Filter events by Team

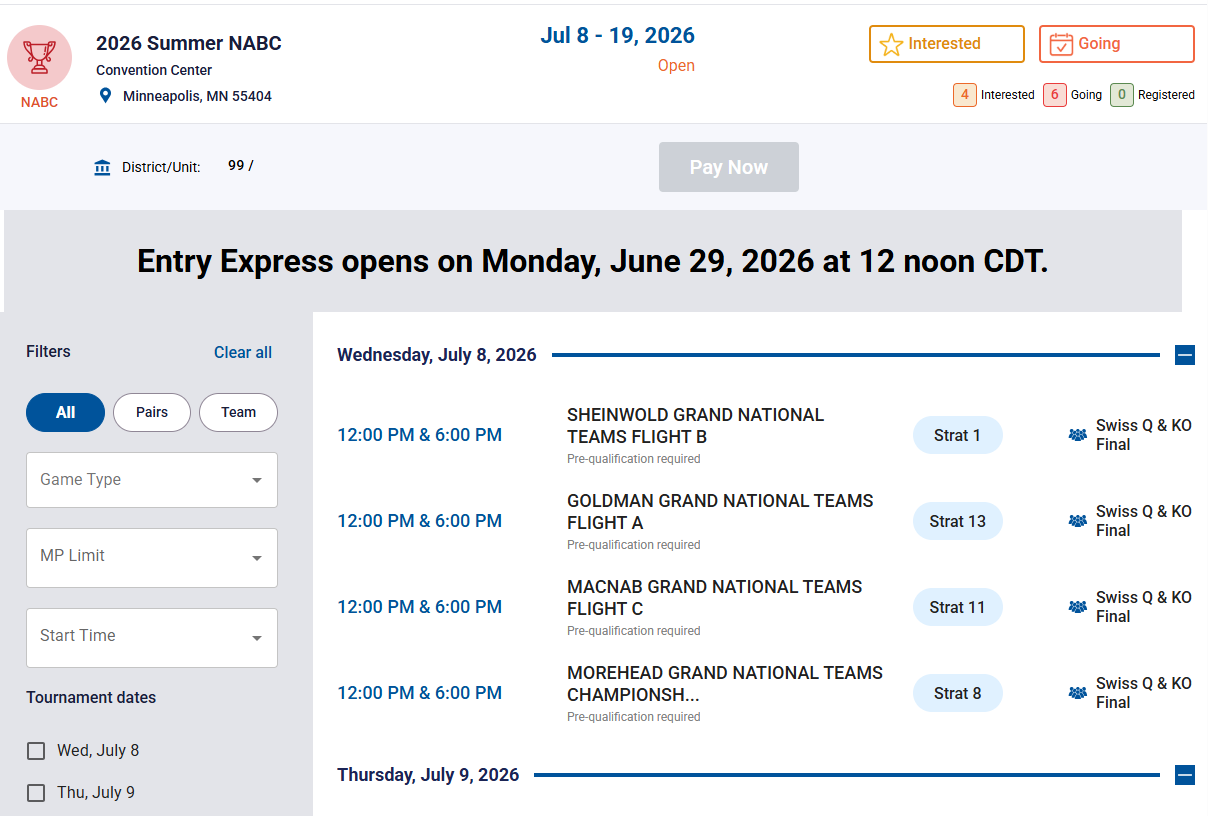pos(238,412)
